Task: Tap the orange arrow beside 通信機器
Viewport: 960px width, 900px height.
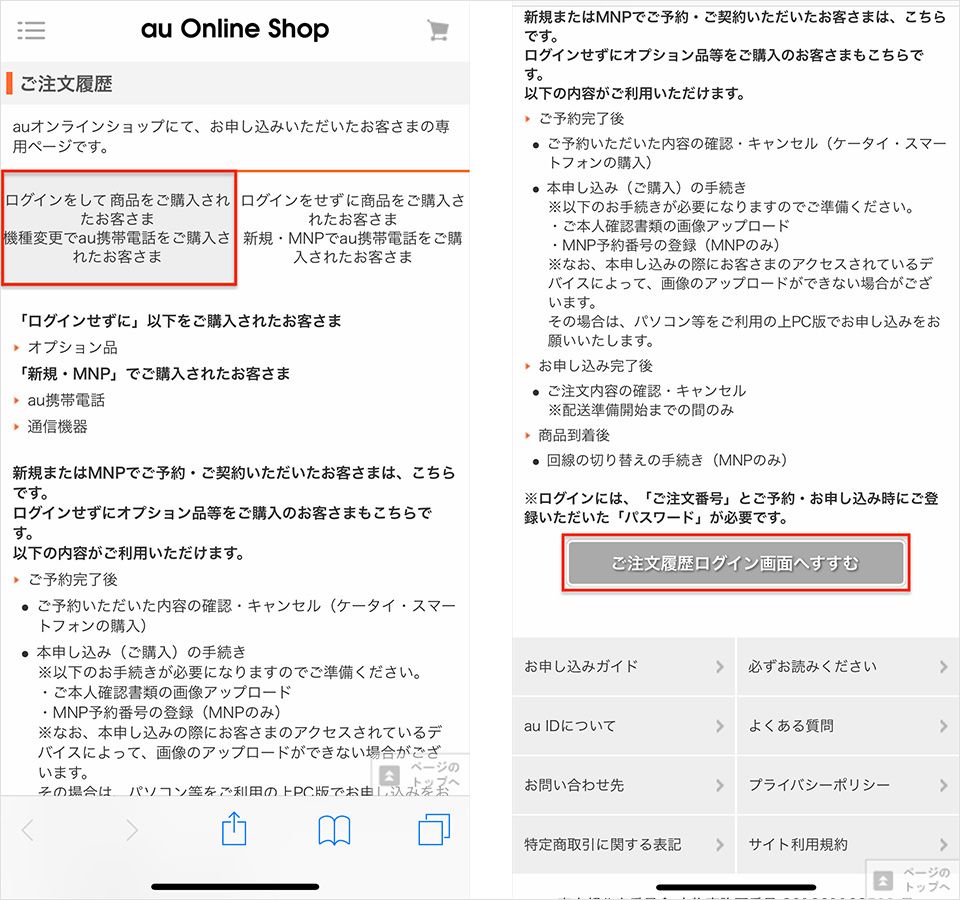Action: click(x=17, y=427)
